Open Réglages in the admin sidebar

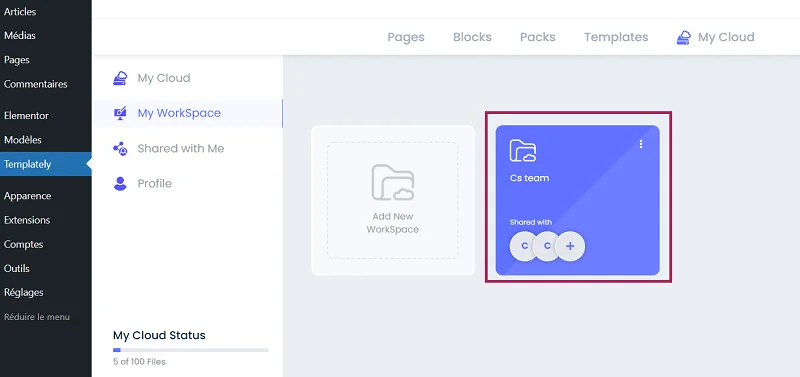click(x=23, y=293)
